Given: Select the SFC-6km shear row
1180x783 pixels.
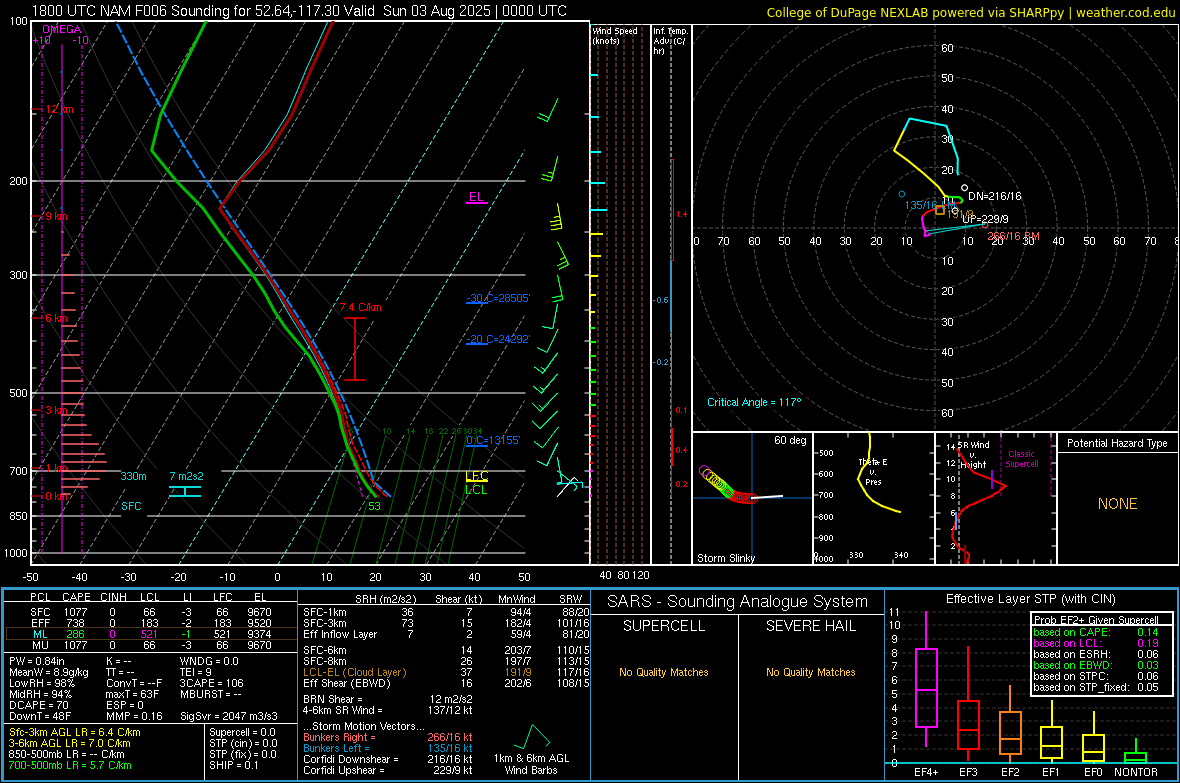Looking at the screenshot, I should point(446,650).
